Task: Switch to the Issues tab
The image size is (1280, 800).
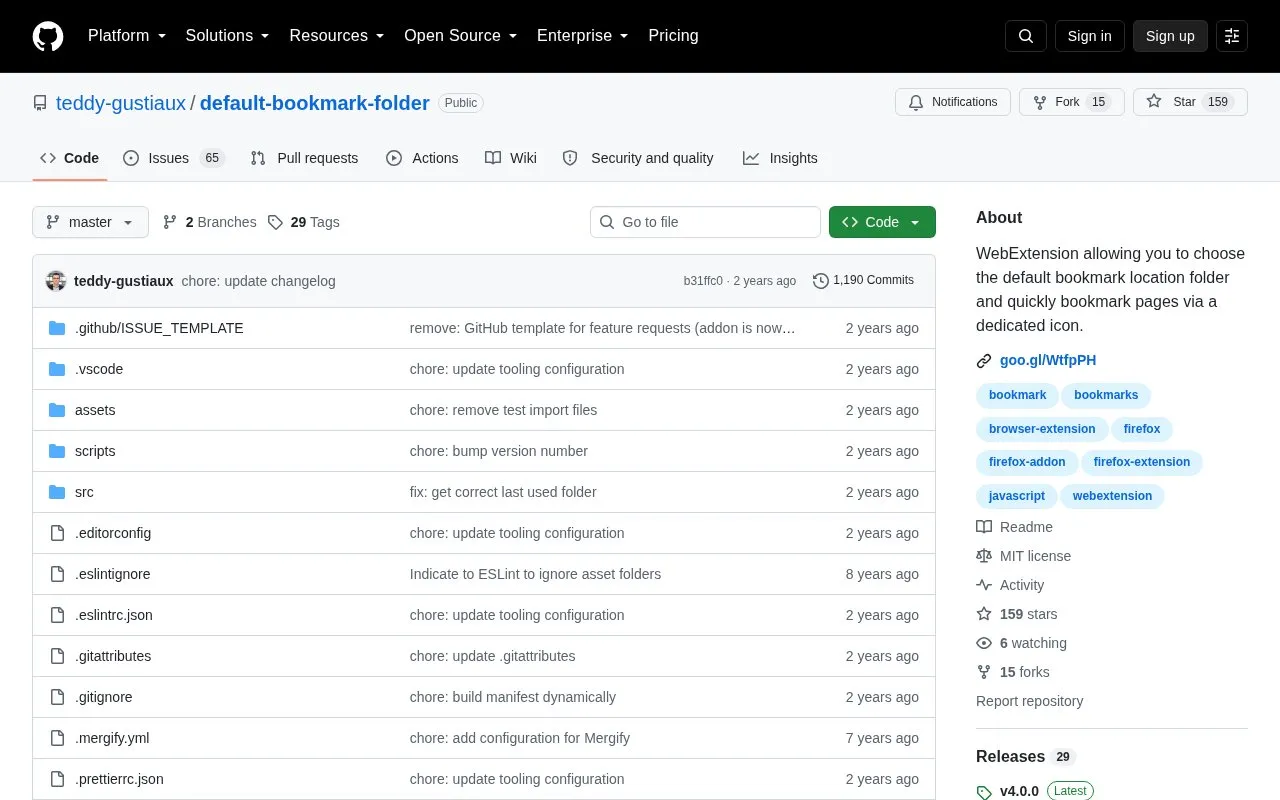Action: pyautogui.click(x=174, y=158)
